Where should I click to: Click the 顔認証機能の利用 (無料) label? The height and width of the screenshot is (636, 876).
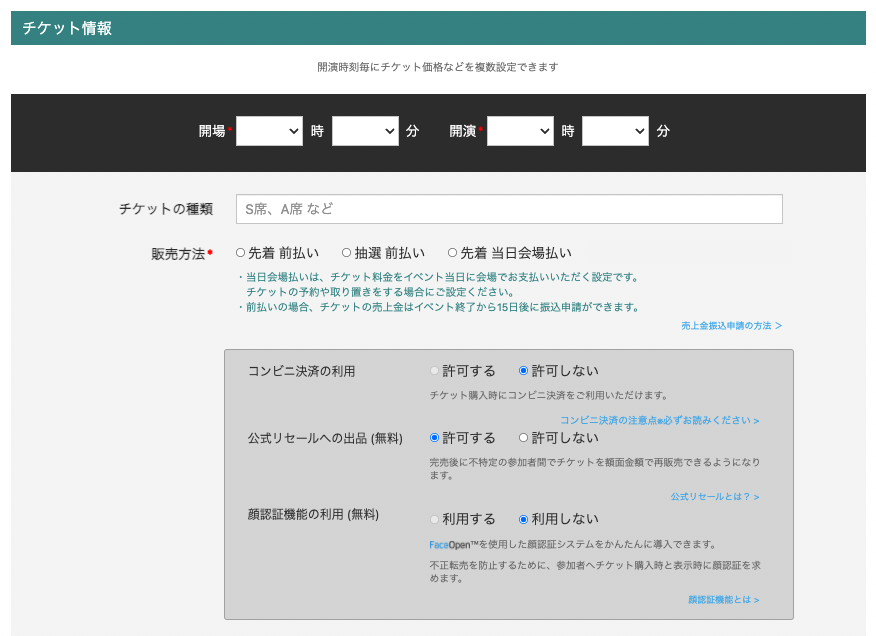click(x=313, y=514)
